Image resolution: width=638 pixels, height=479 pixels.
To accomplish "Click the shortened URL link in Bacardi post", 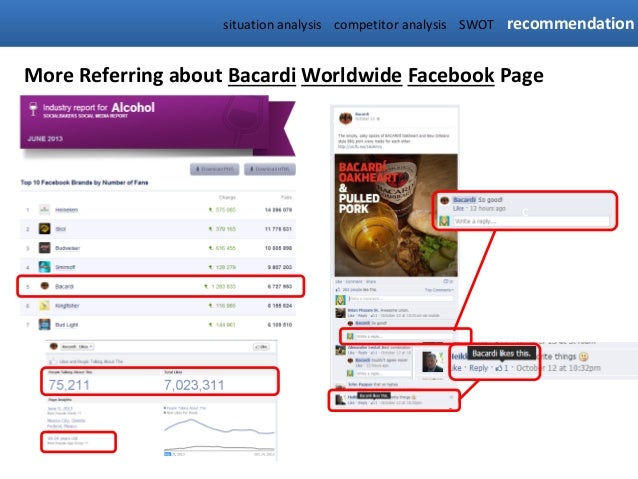I will [360, 147].
